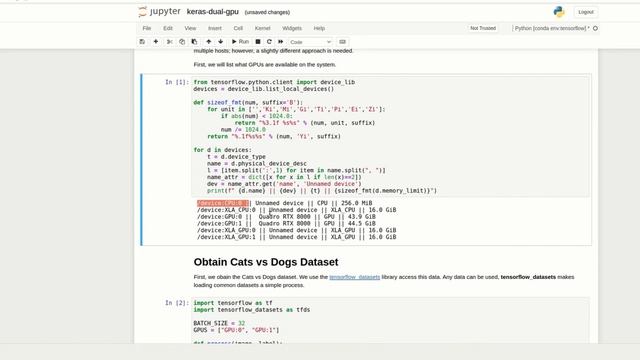
Task: Open the command palette keyboard icon
Action: click(342, 42)
